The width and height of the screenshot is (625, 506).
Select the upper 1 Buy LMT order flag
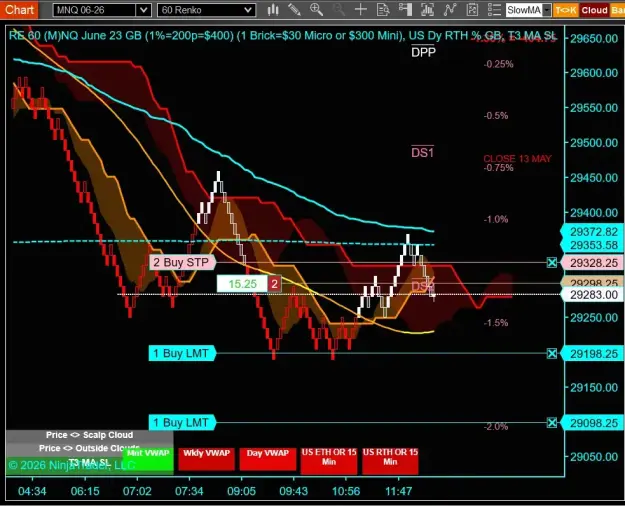(182, 353)
